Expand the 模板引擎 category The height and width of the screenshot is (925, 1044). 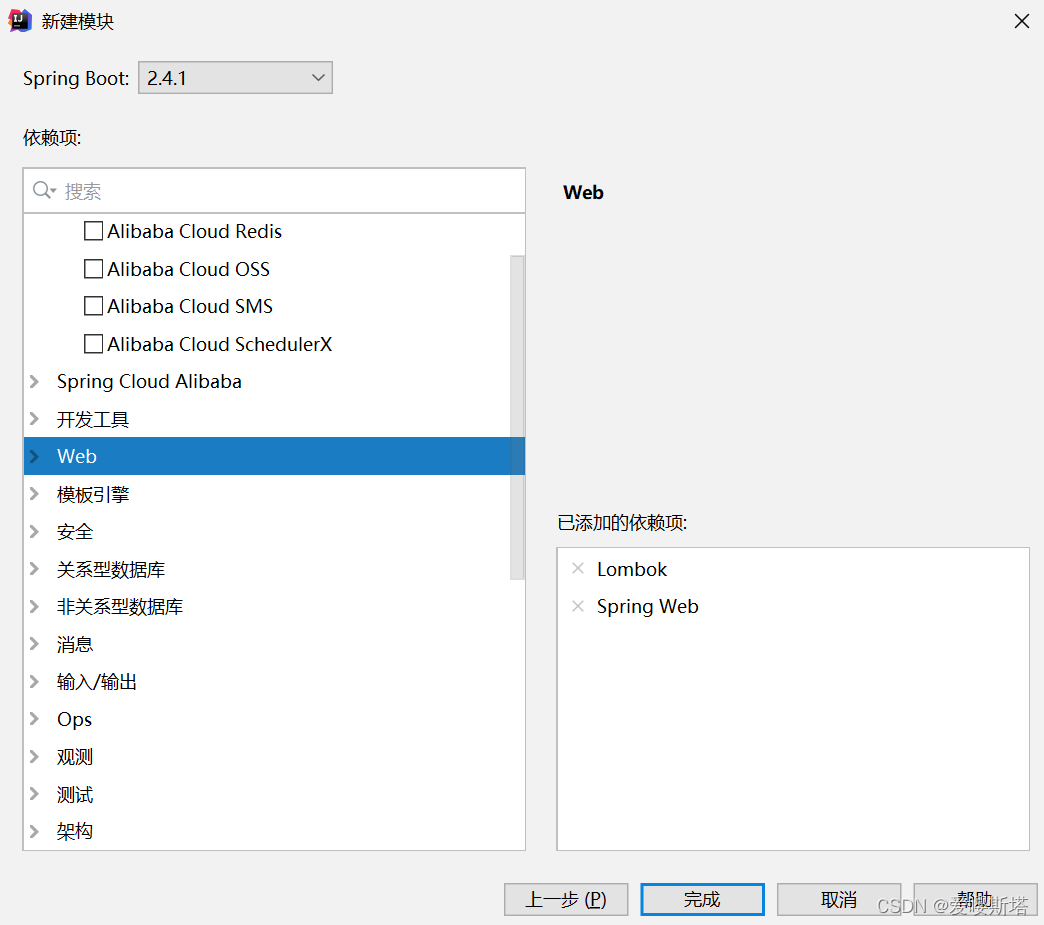[35, 494]
